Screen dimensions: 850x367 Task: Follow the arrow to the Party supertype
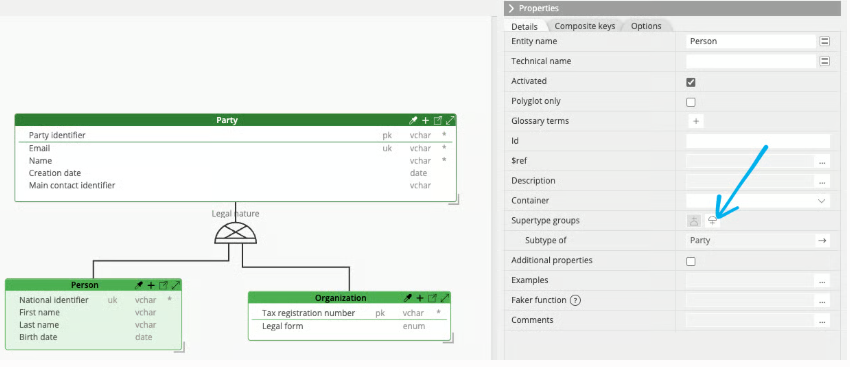pyautogui.click(x=822, y=241)
